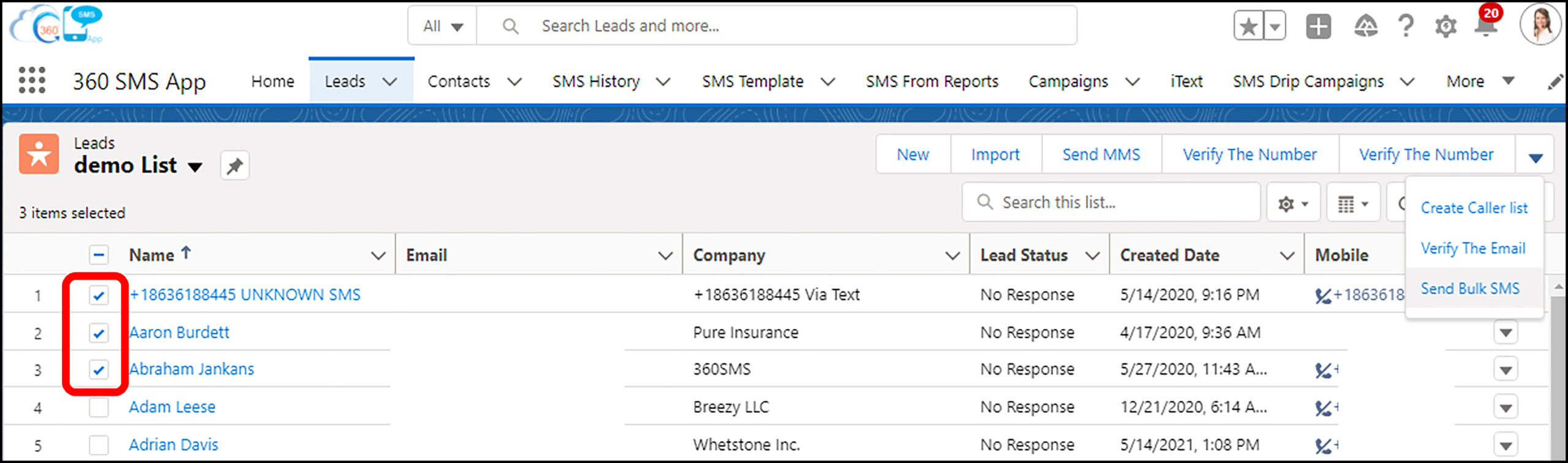
Task: Choose Verify The Email
Action: point(1473,249)
